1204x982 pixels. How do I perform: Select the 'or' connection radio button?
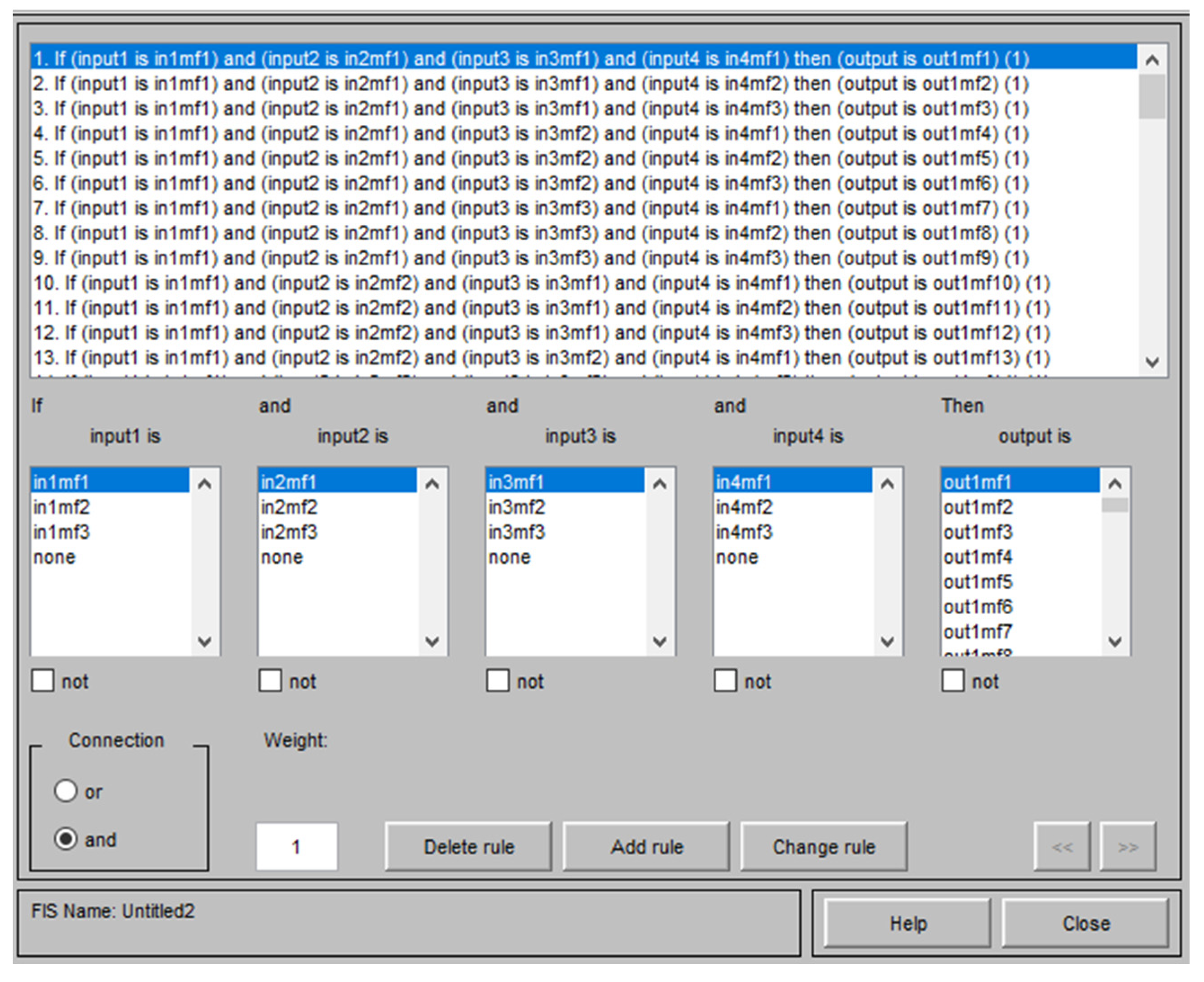[x=66, y=791]
